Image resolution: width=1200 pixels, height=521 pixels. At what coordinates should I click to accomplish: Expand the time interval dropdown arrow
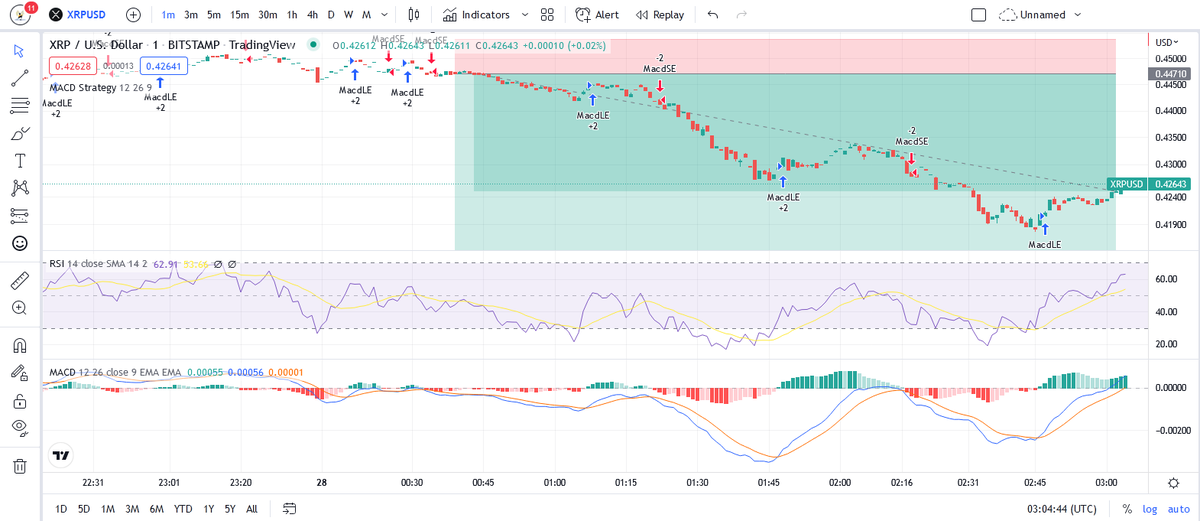(x=386, y=15)
